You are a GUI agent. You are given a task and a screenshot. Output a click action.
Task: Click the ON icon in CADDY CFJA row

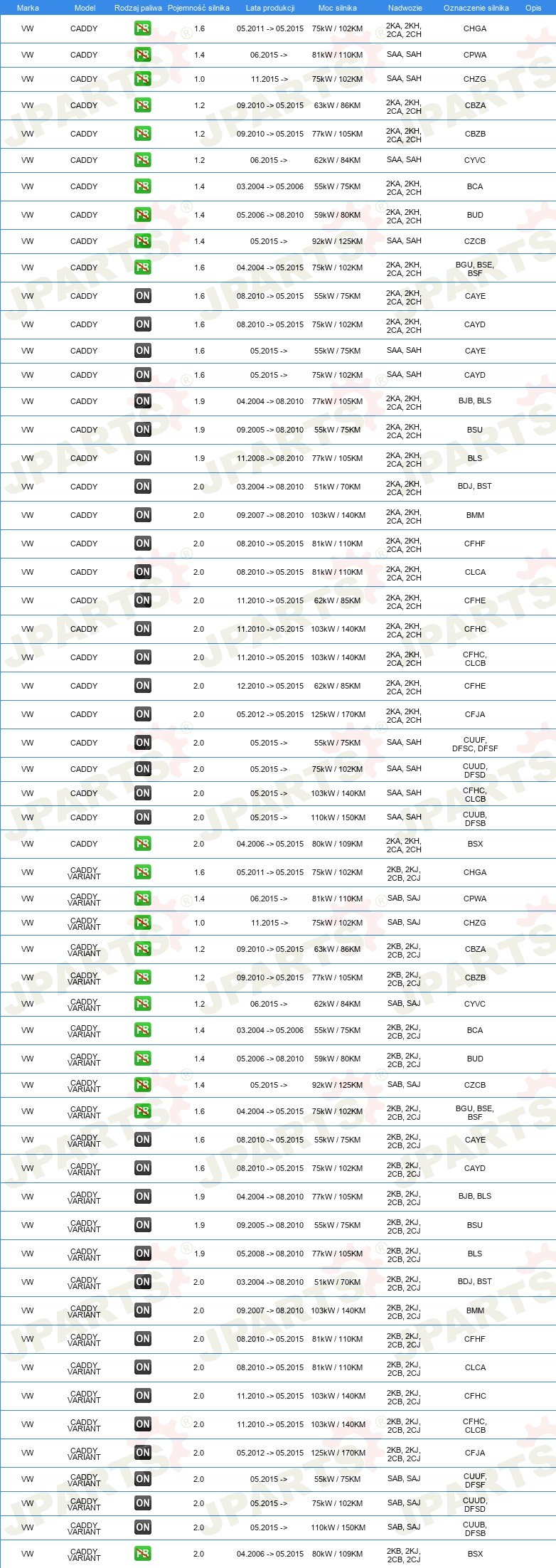coord(143,714)
